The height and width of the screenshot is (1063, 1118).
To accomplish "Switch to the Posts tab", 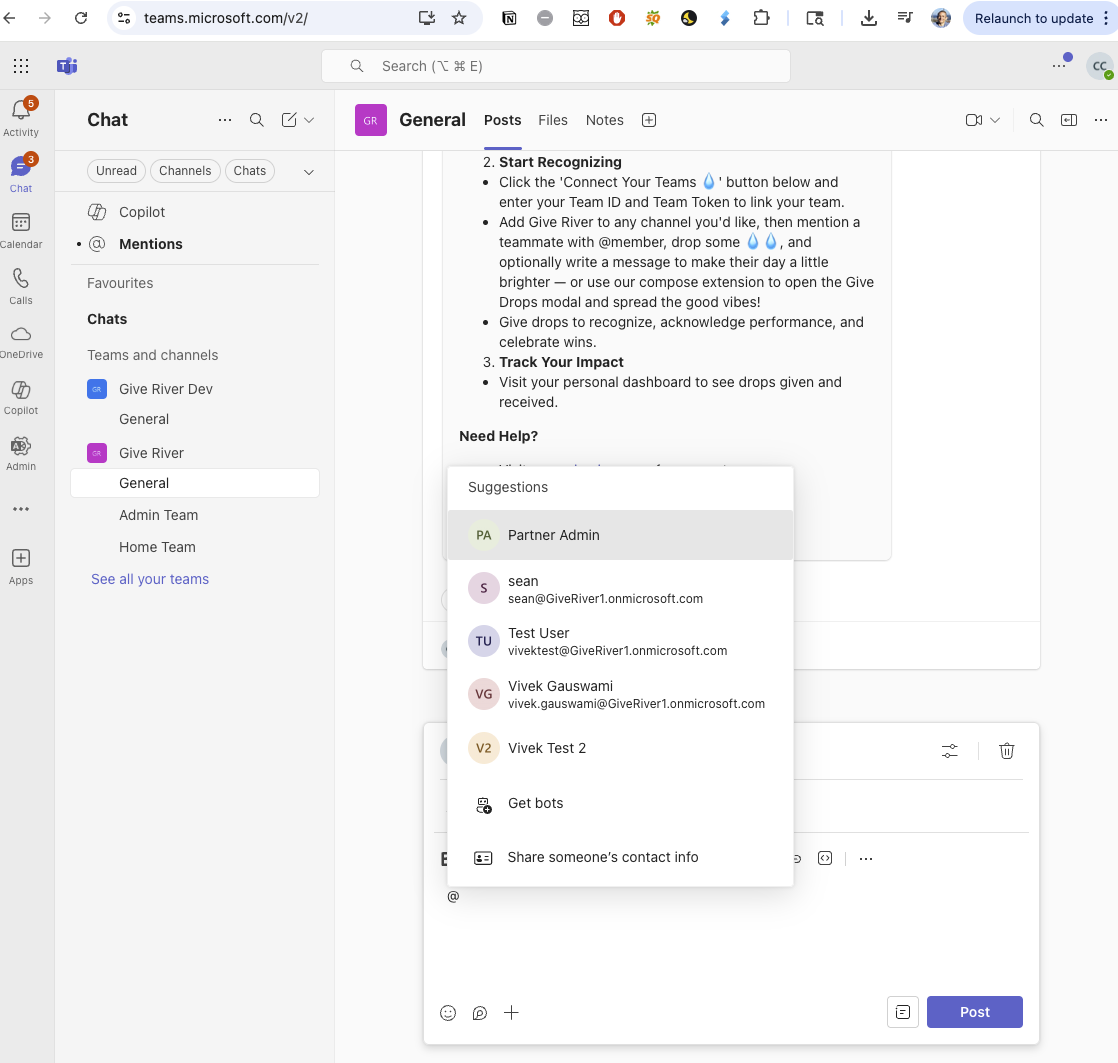I will (503, 120).
